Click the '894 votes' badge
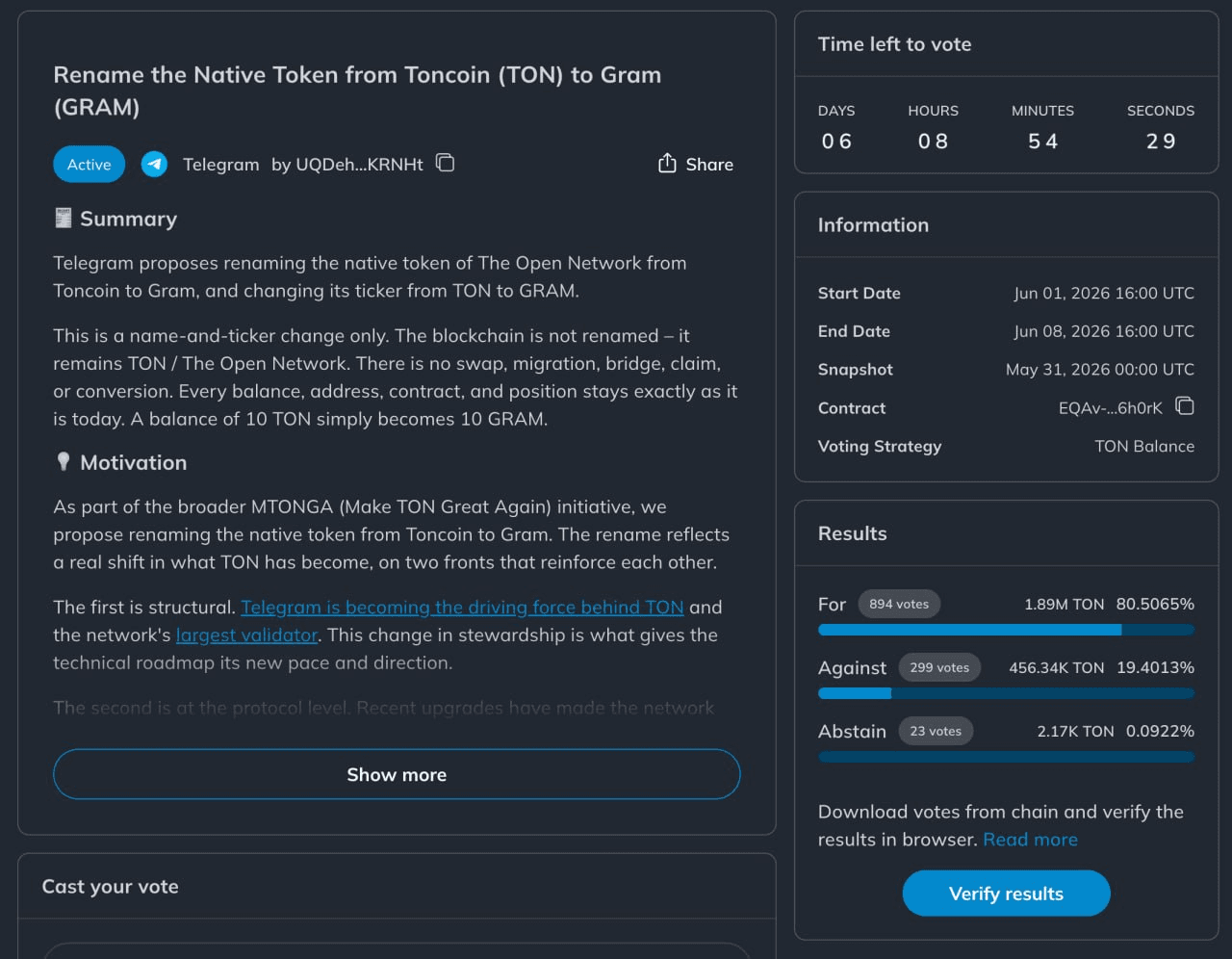Viewport: 1232px width, 959px height. [899, 604]
